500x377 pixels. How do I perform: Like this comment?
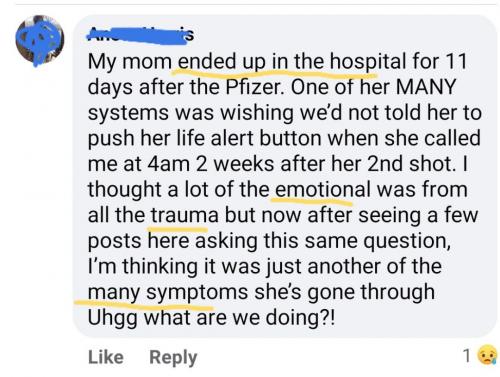tap(106, 357)
